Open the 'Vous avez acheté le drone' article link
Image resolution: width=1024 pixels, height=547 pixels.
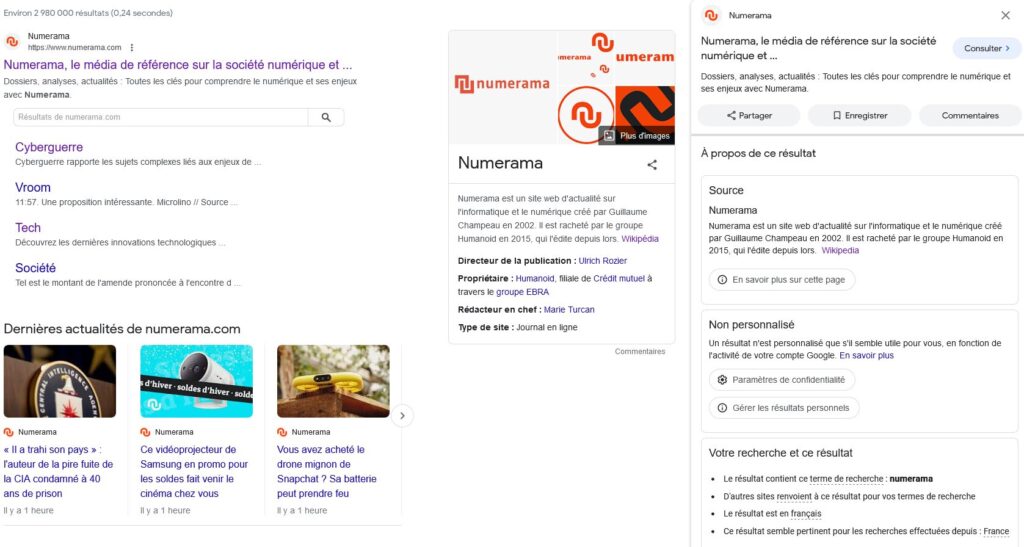click(x=327, y=471)
